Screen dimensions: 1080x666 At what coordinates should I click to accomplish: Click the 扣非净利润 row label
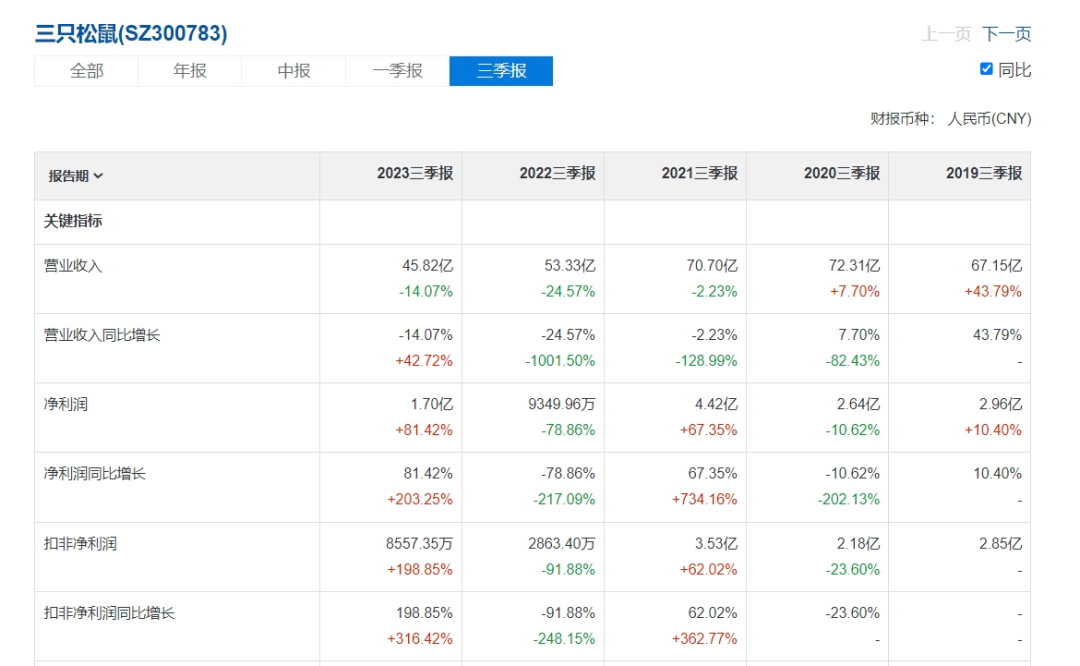(80, 544)
